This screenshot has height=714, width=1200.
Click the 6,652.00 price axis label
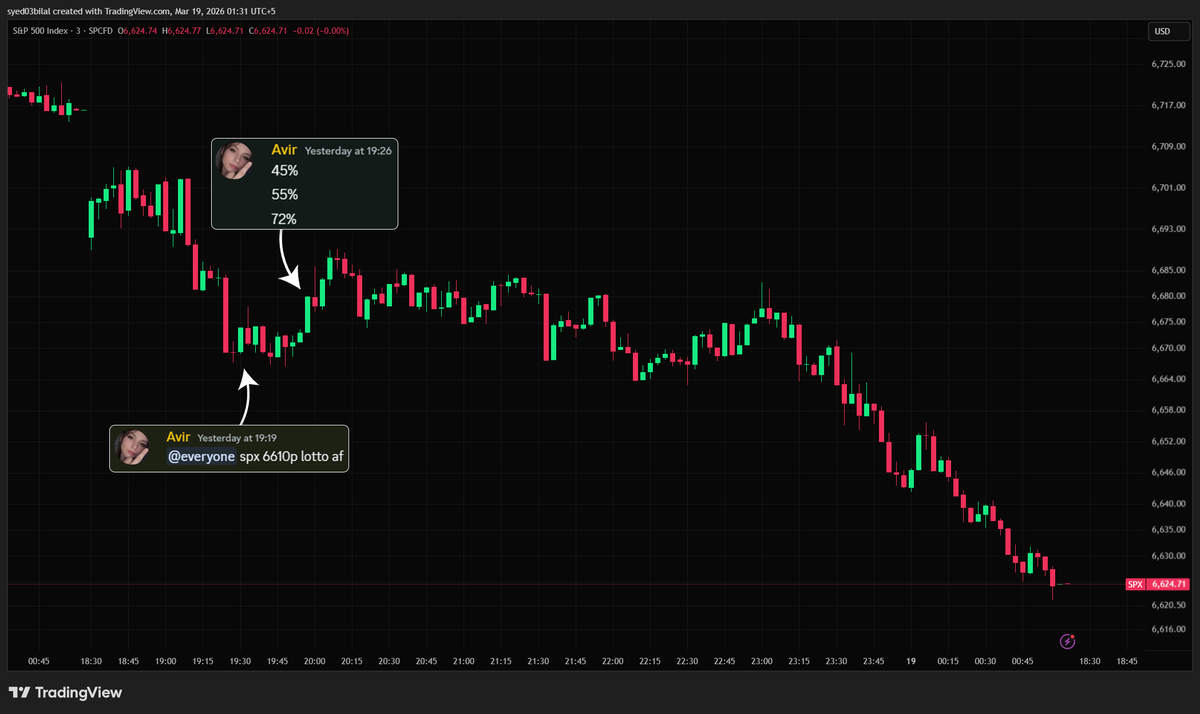[x=1168, y=441]
